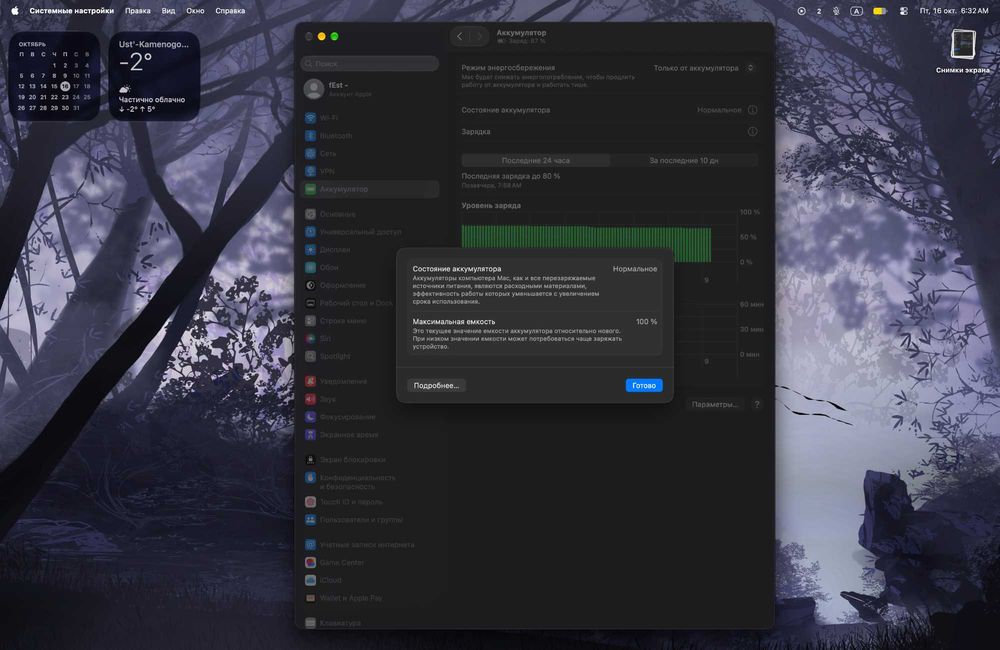Open Фокусирование focus settings

[370, 417]
